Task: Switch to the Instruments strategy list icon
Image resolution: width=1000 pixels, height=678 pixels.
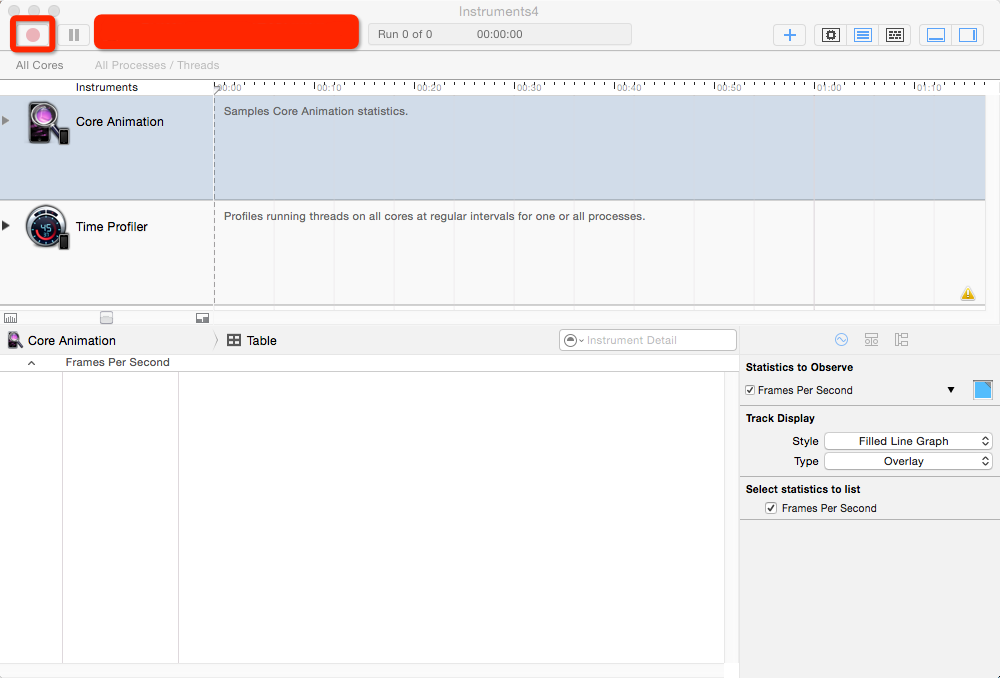Action: pyautogui.click(x=863, y=34)
